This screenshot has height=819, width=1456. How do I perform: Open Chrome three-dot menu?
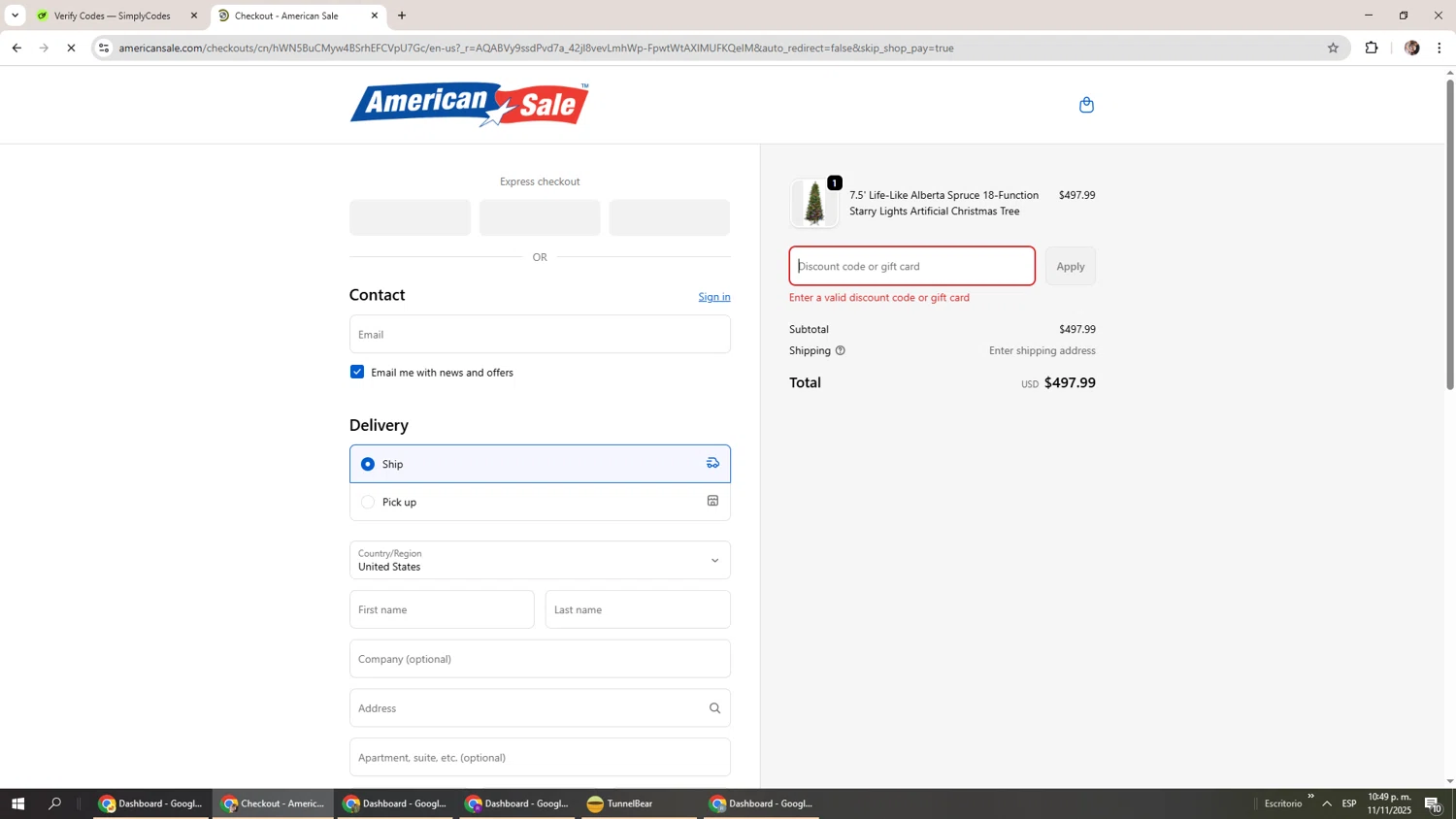1439,48
